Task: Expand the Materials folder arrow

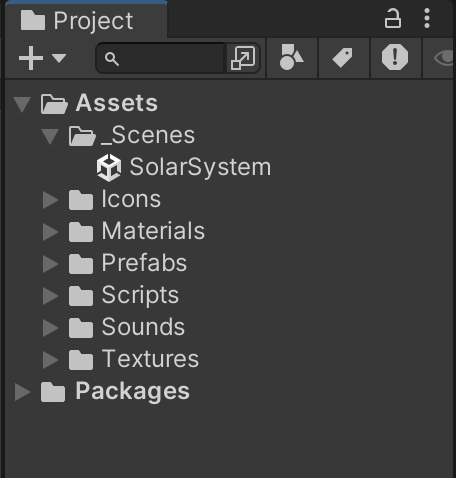Action: pos(50,231)
